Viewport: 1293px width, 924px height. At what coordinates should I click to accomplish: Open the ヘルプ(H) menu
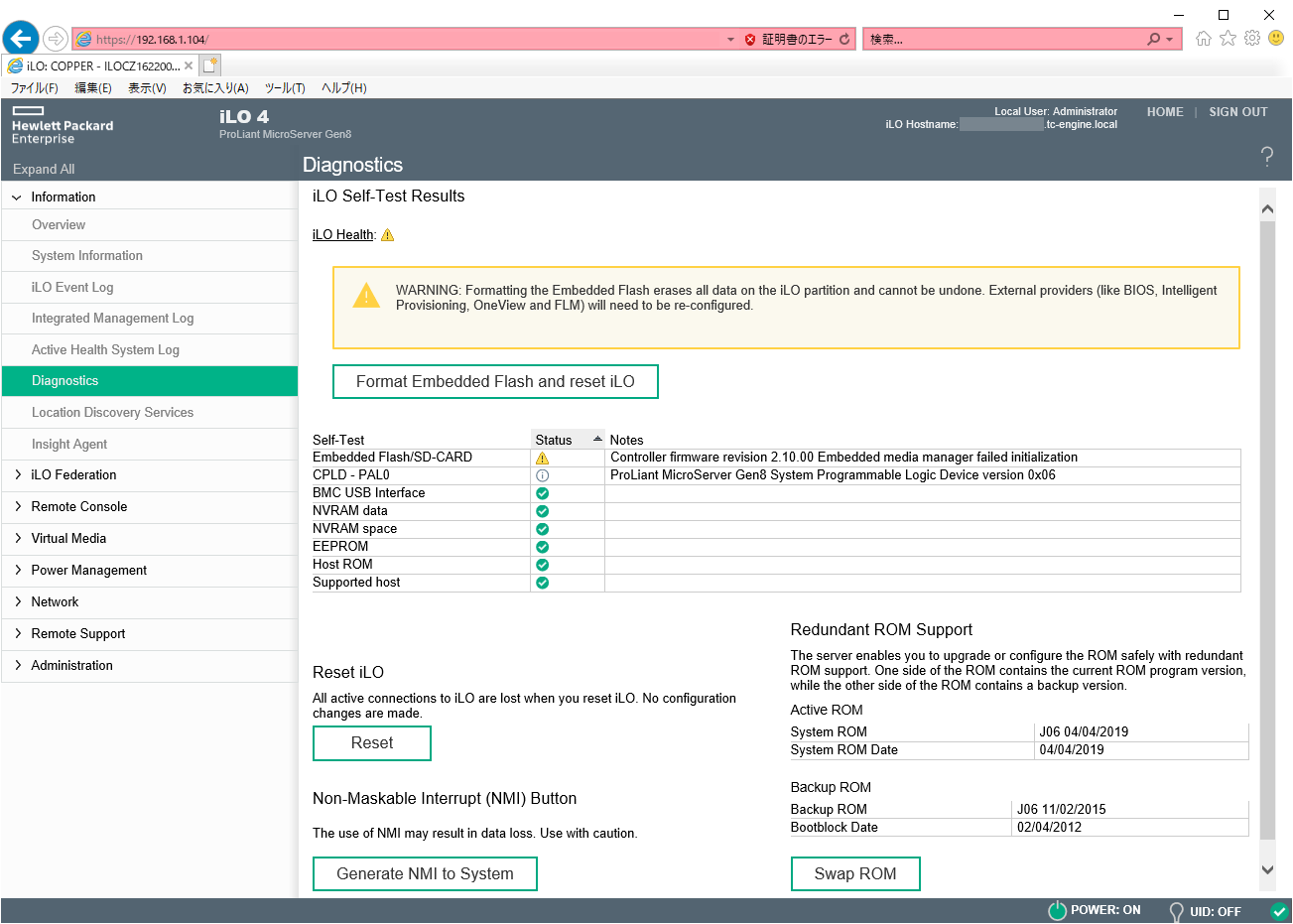click(x=344, y=88)
